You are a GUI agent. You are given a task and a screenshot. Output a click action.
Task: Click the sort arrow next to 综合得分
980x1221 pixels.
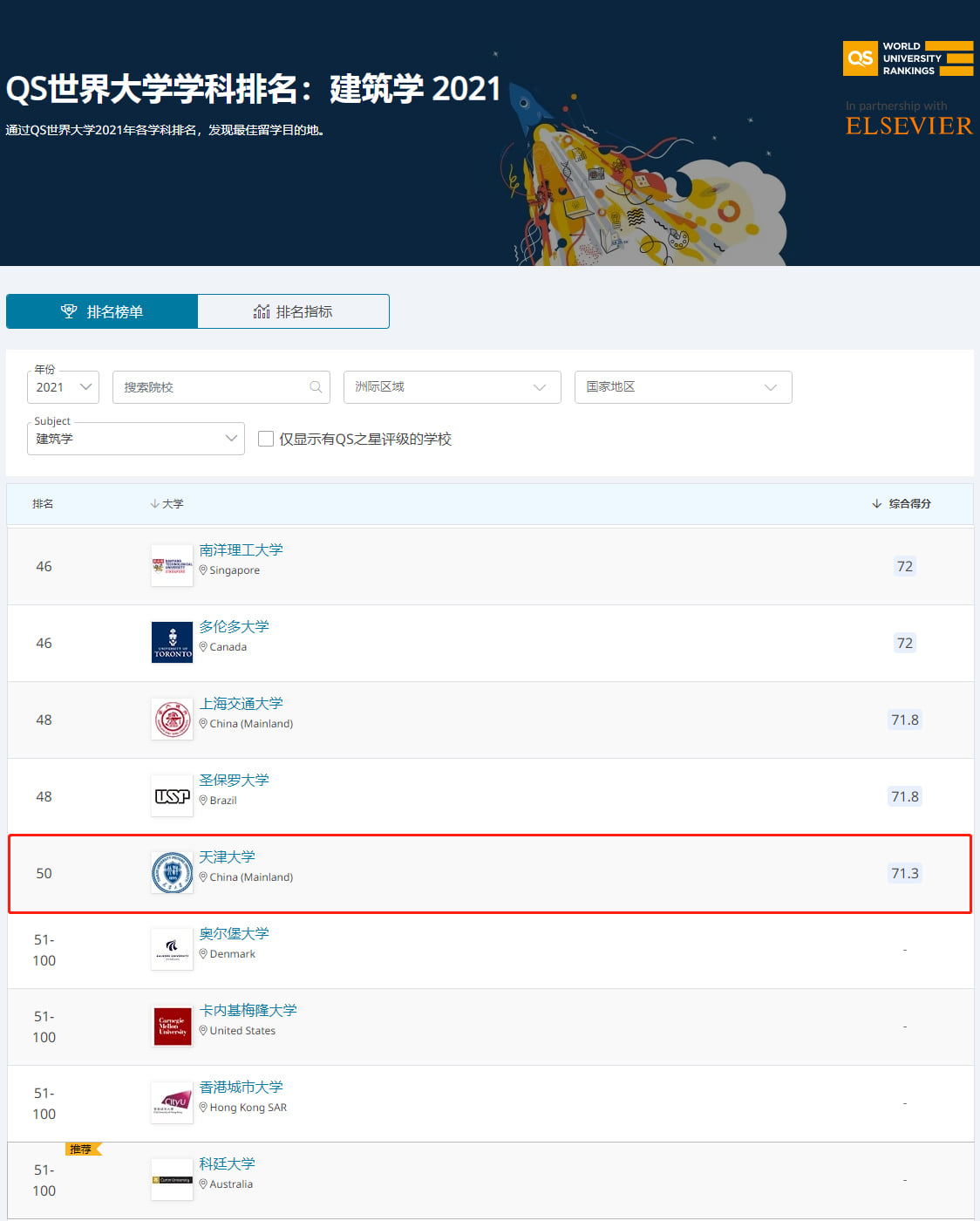coord(876,504)
